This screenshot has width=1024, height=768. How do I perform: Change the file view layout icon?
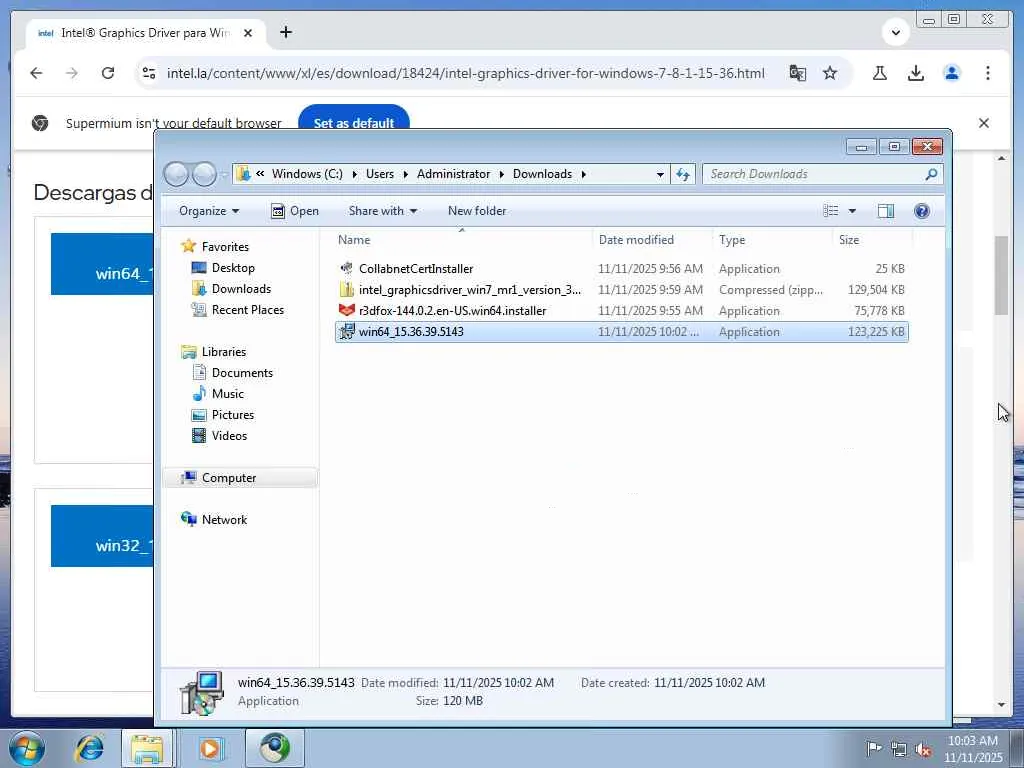tap(831, 211)
